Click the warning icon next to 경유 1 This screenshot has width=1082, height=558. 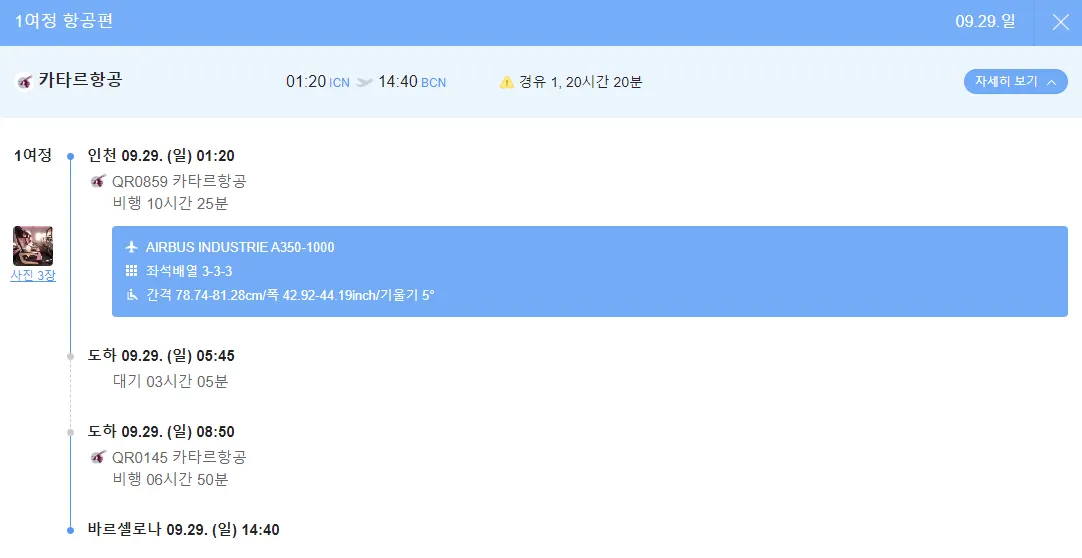pyautogui.click(x=507, y=82)
